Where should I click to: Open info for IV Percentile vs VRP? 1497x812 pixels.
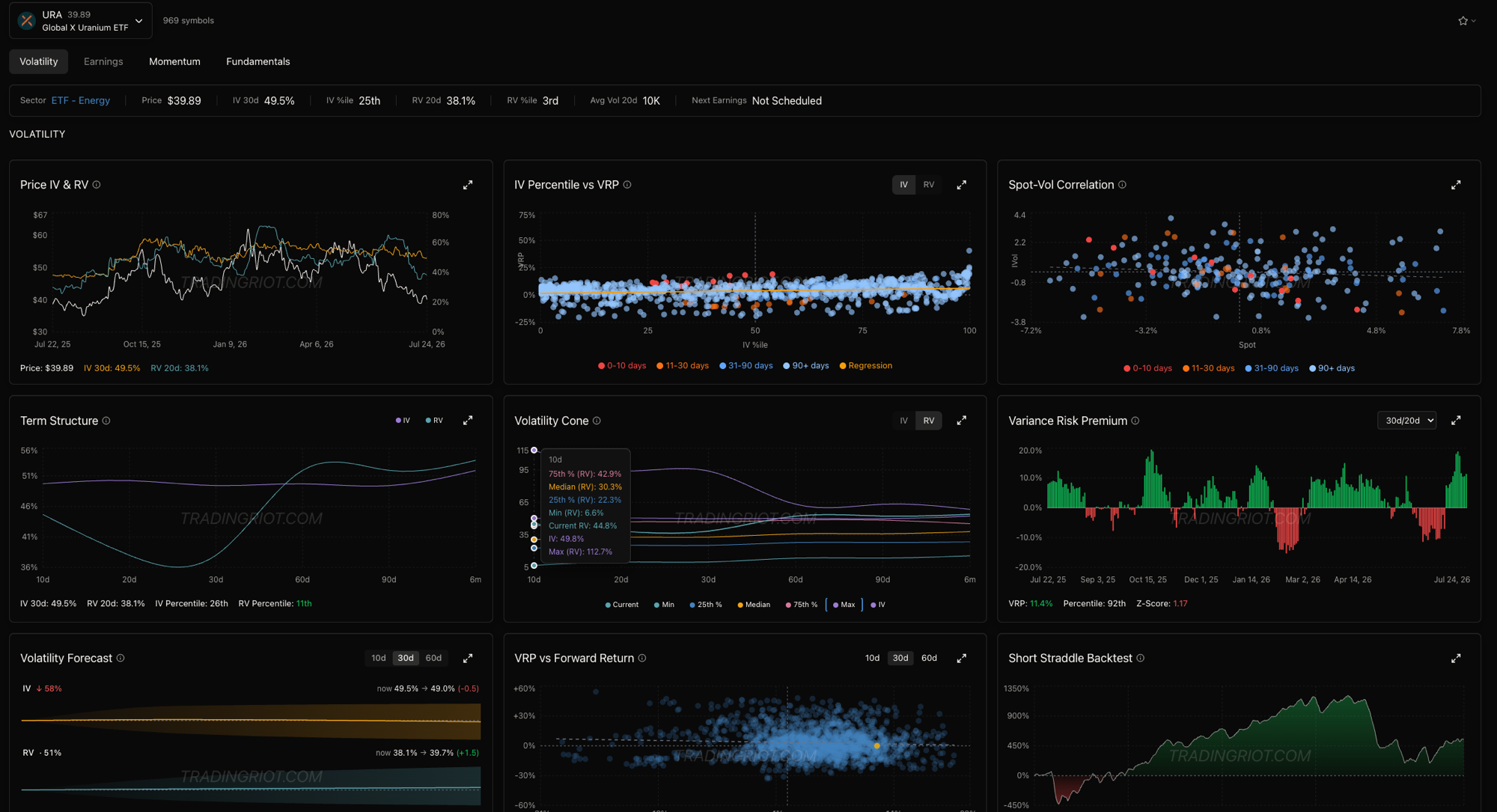tap(627, 185)
